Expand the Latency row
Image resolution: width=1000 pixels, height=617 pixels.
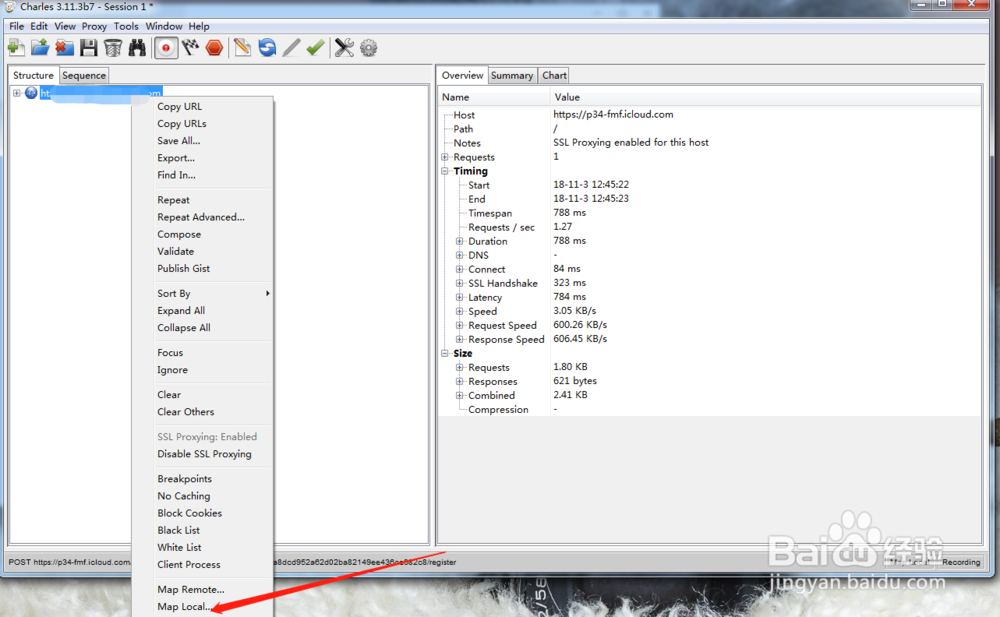coord(459,297)
